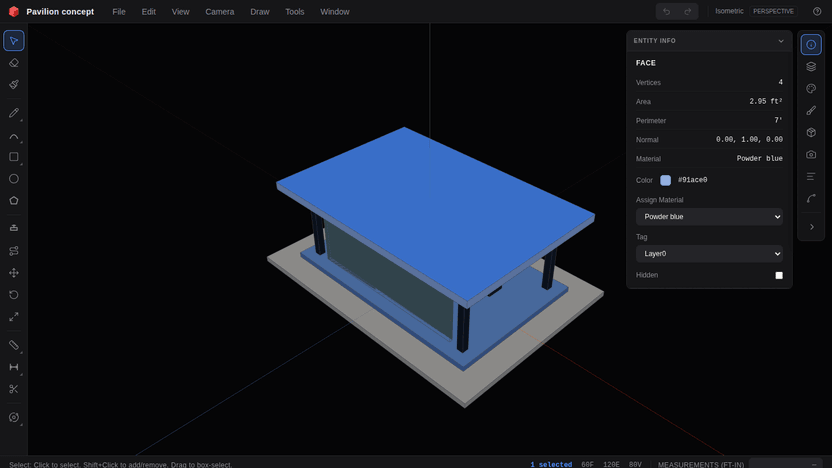This screenshot has width=832, height=468.
Task: Open the Draw menu
Action: (260, 12)
